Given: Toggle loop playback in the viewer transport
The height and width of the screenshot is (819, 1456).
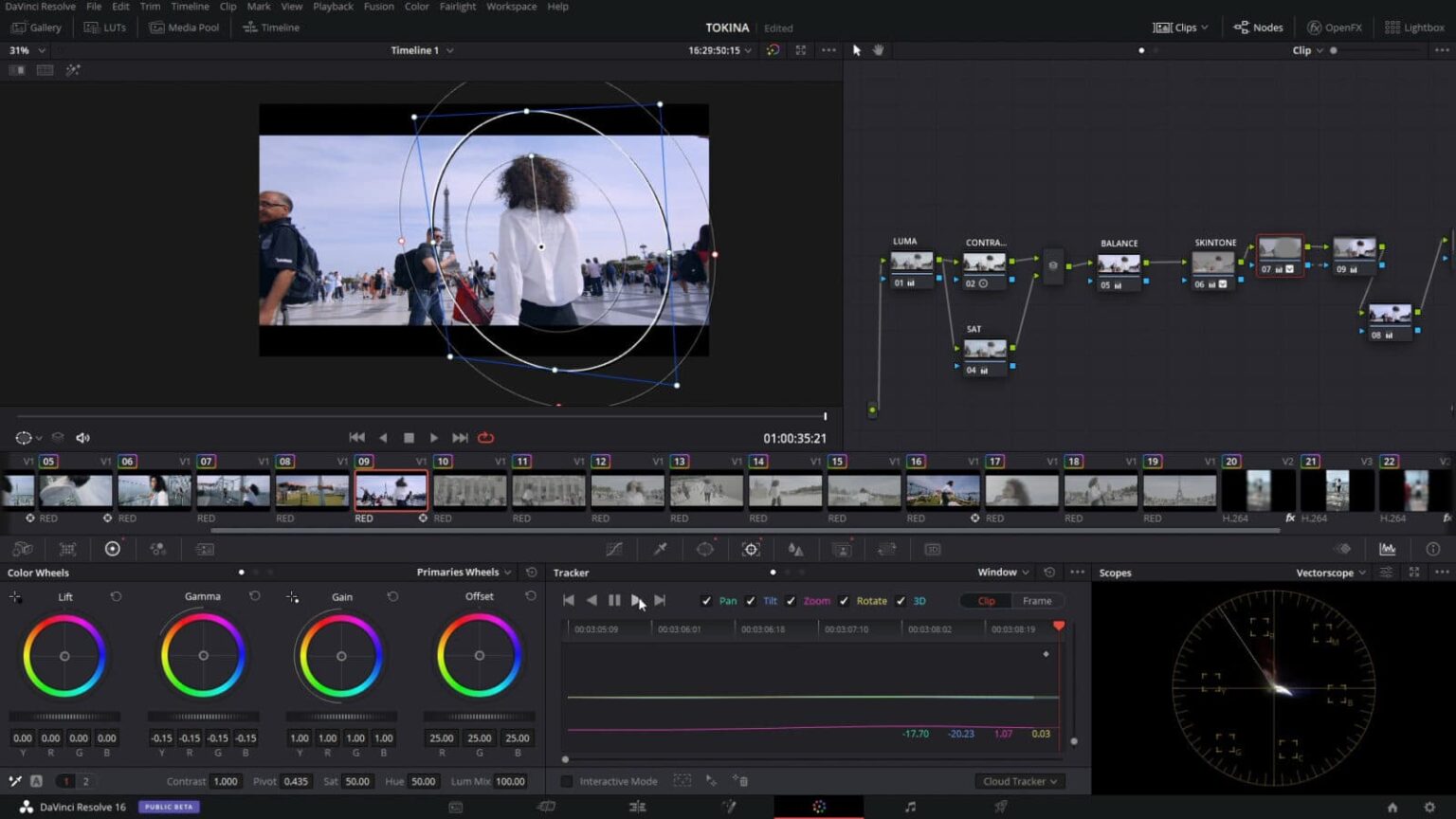Looking at the screenshot, I should (486, 437).
